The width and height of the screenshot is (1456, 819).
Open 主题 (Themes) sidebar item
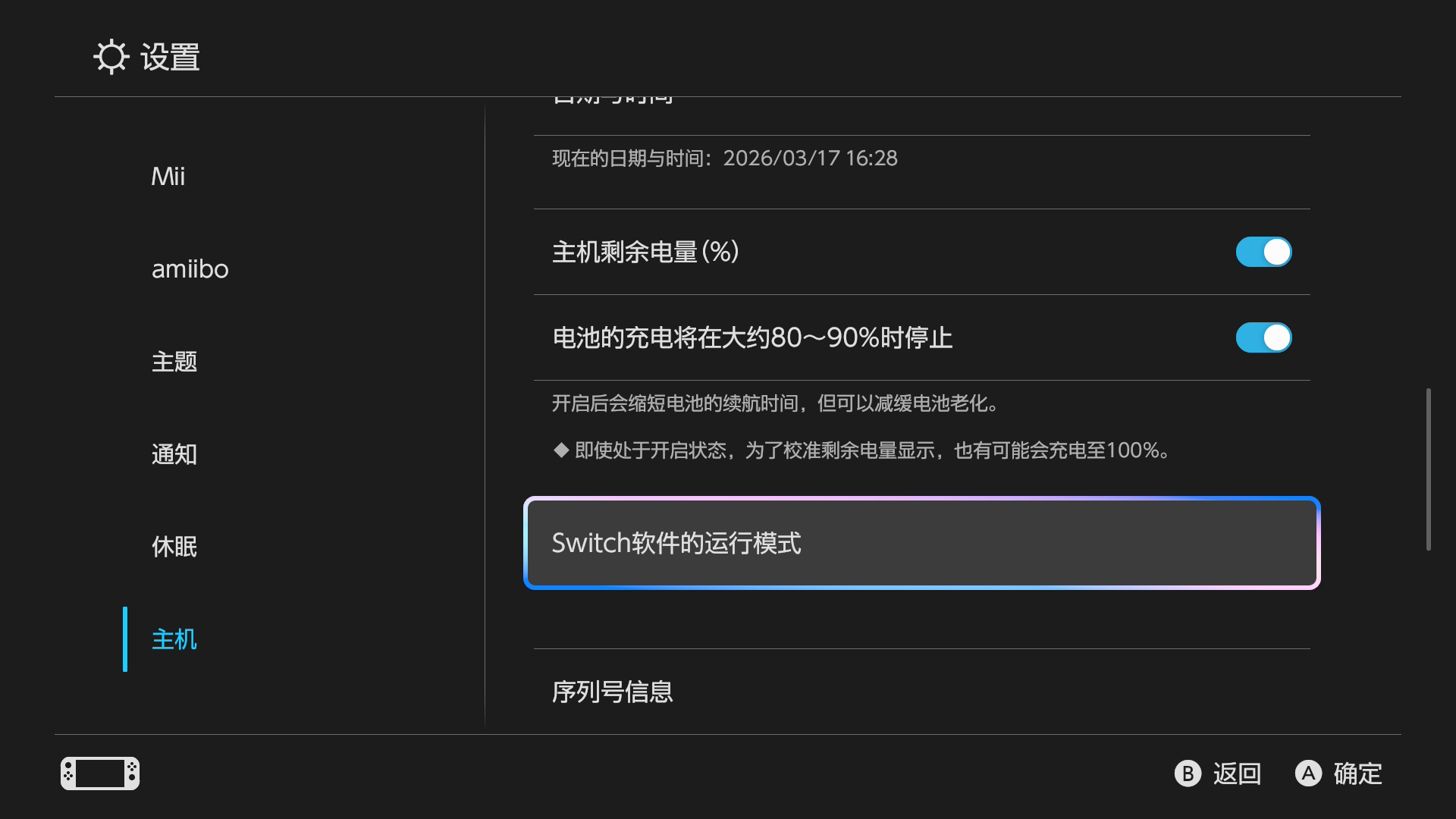(174, 362)
